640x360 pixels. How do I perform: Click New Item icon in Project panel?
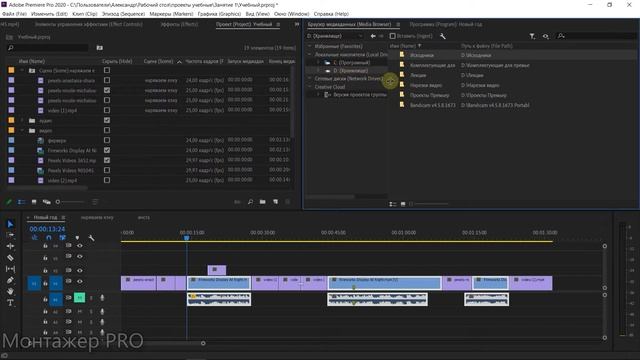click(x=276, y=202)
